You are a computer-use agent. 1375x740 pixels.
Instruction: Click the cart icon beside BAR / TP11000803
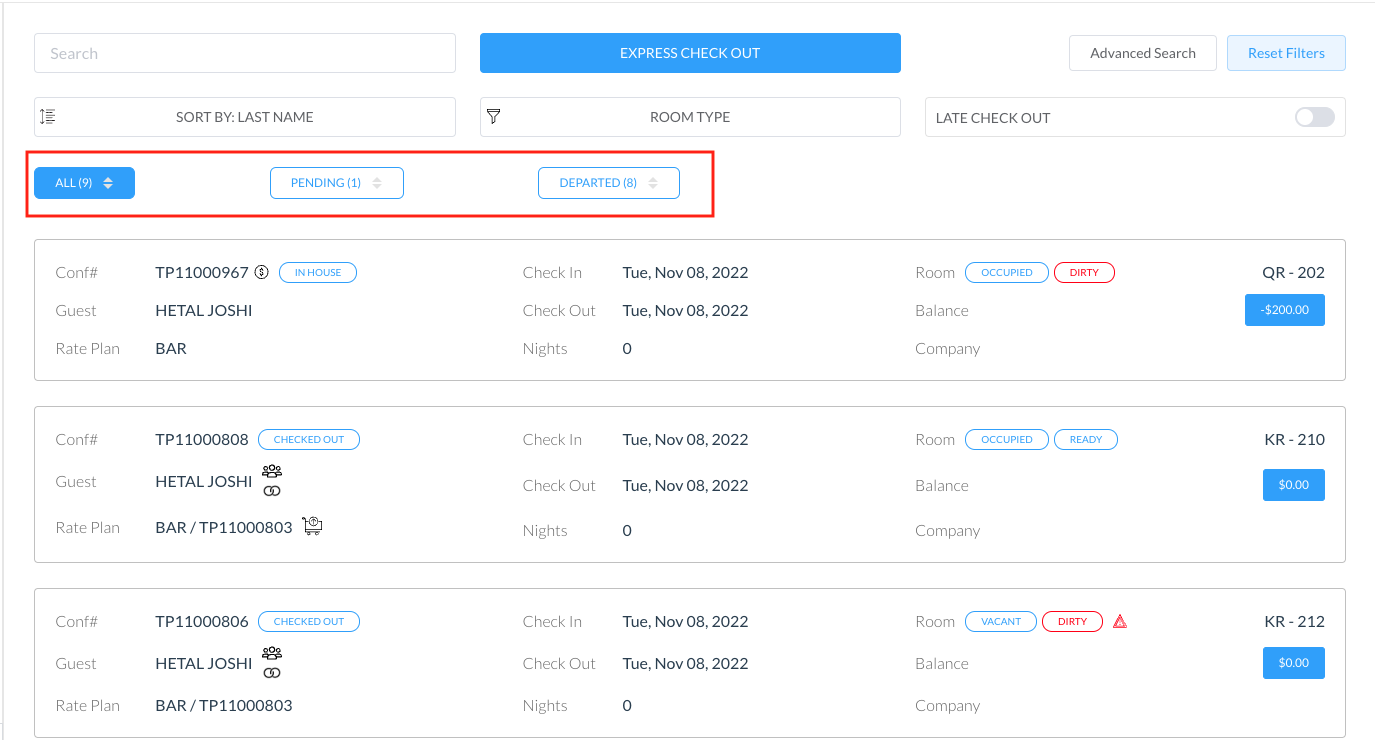(x=313, y=526)
